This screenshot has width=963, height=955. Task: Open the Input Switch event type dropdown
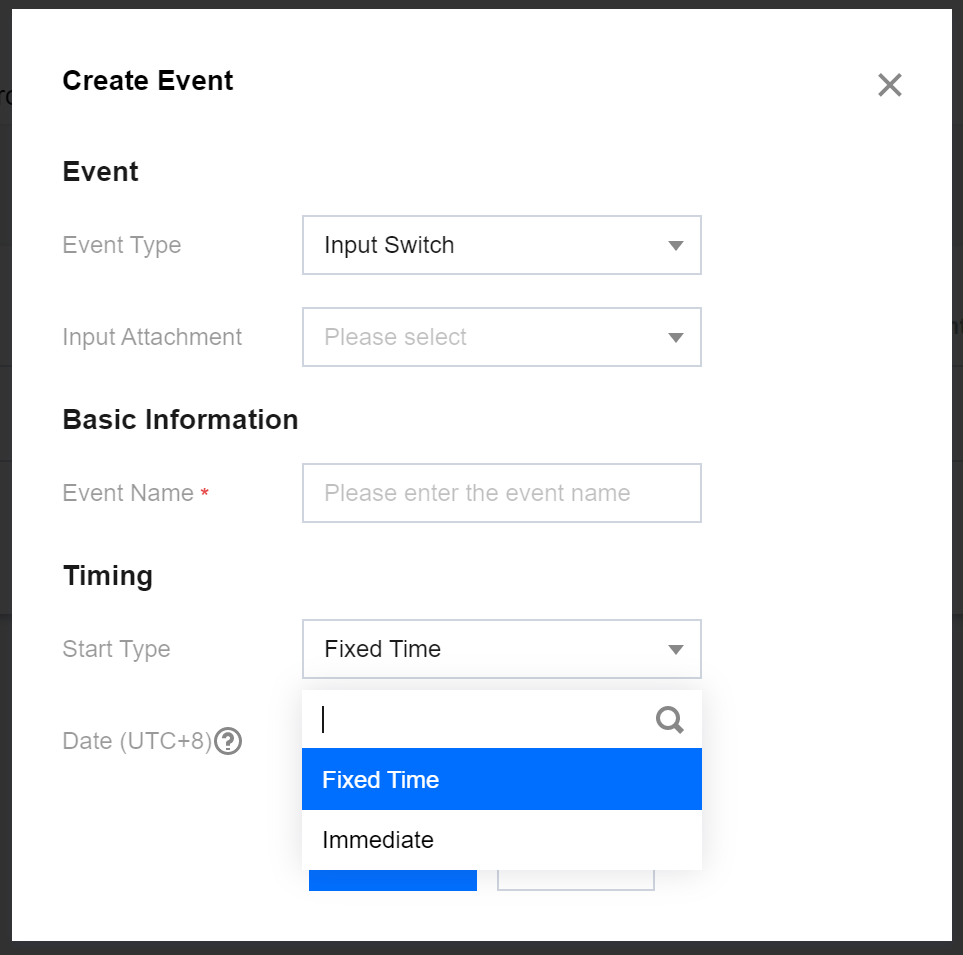(x=500, y=245)
